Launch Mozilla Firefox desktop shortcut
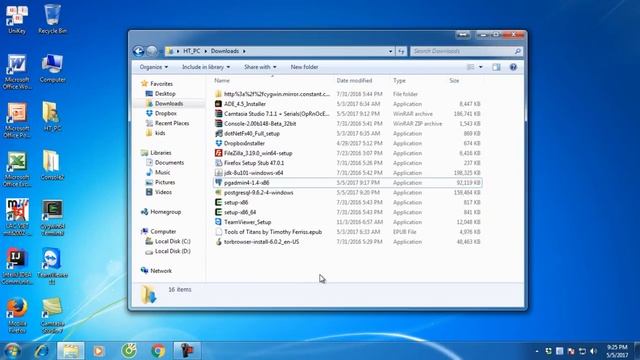 tap(17, 316)
